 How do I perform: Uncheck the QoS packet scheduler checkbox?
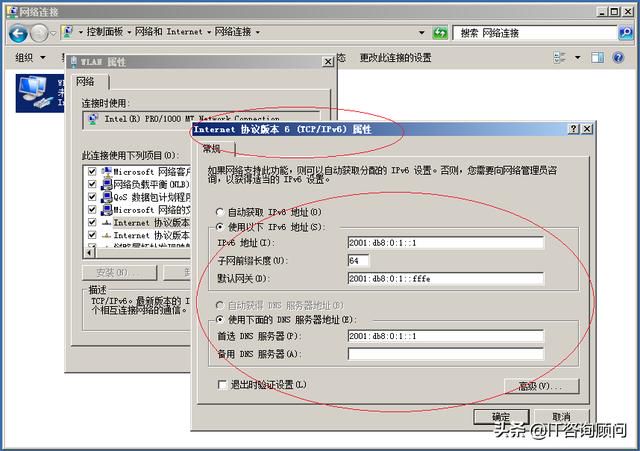click(x=92, y=197)
